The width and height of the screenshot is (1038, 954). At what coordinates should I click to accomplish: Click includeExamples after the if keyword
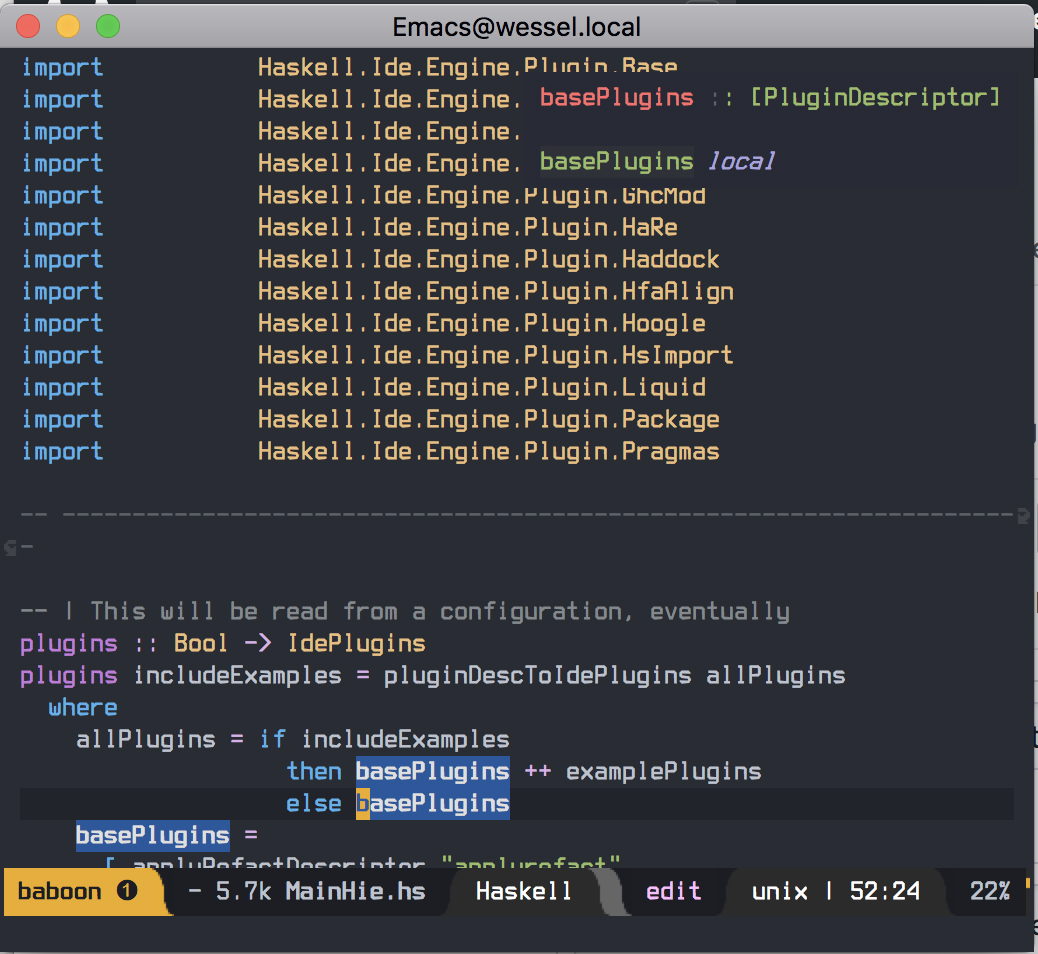tap(405, 739)
